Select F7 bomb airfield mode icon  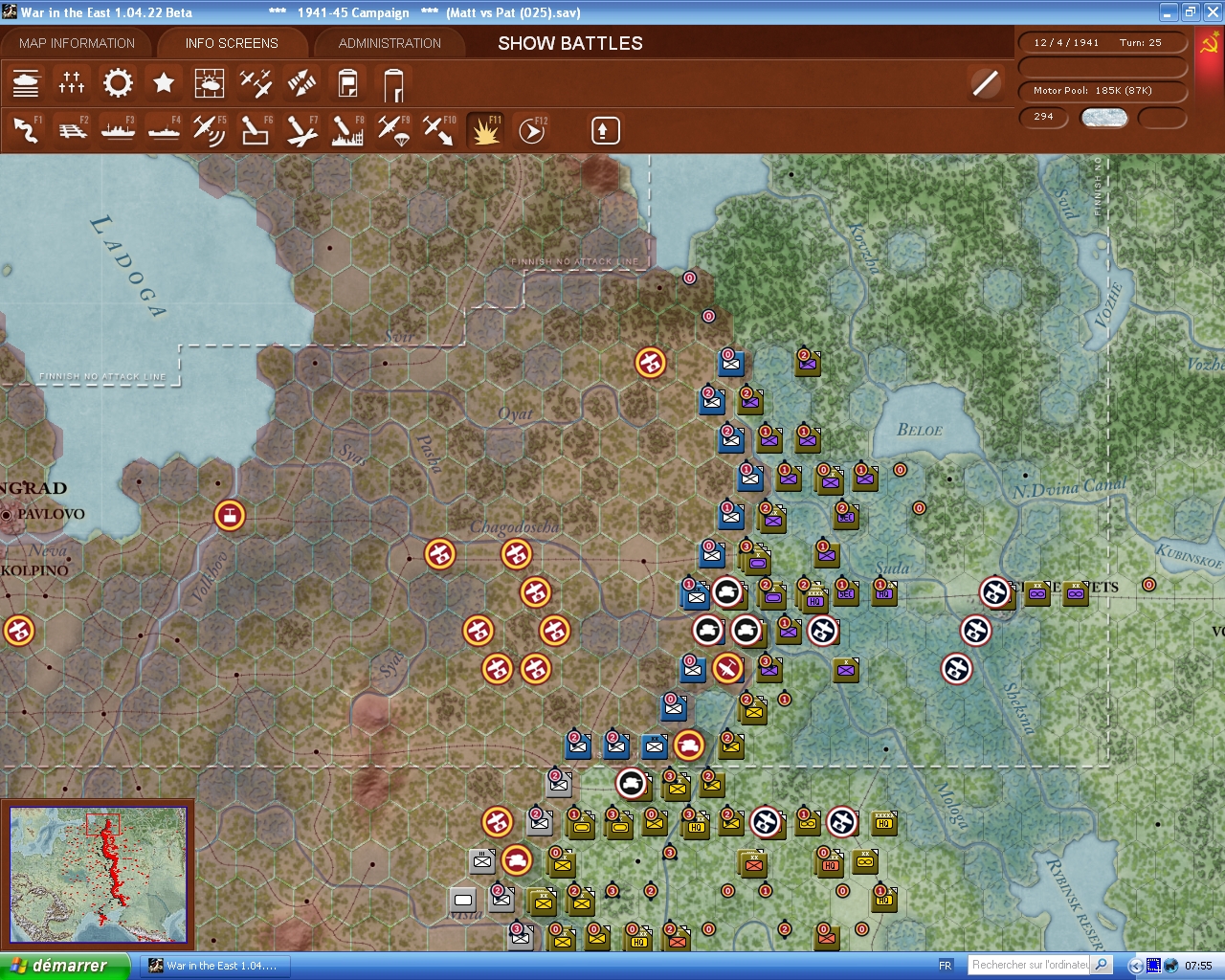pyautogui.click(x=301, y=130)
